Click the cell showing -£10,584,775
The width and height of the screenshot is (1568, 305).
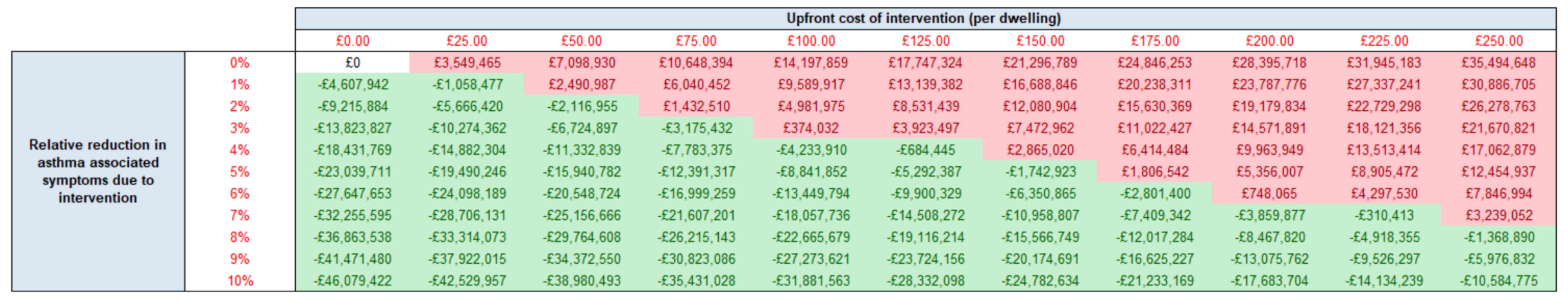coord(1499,281)
